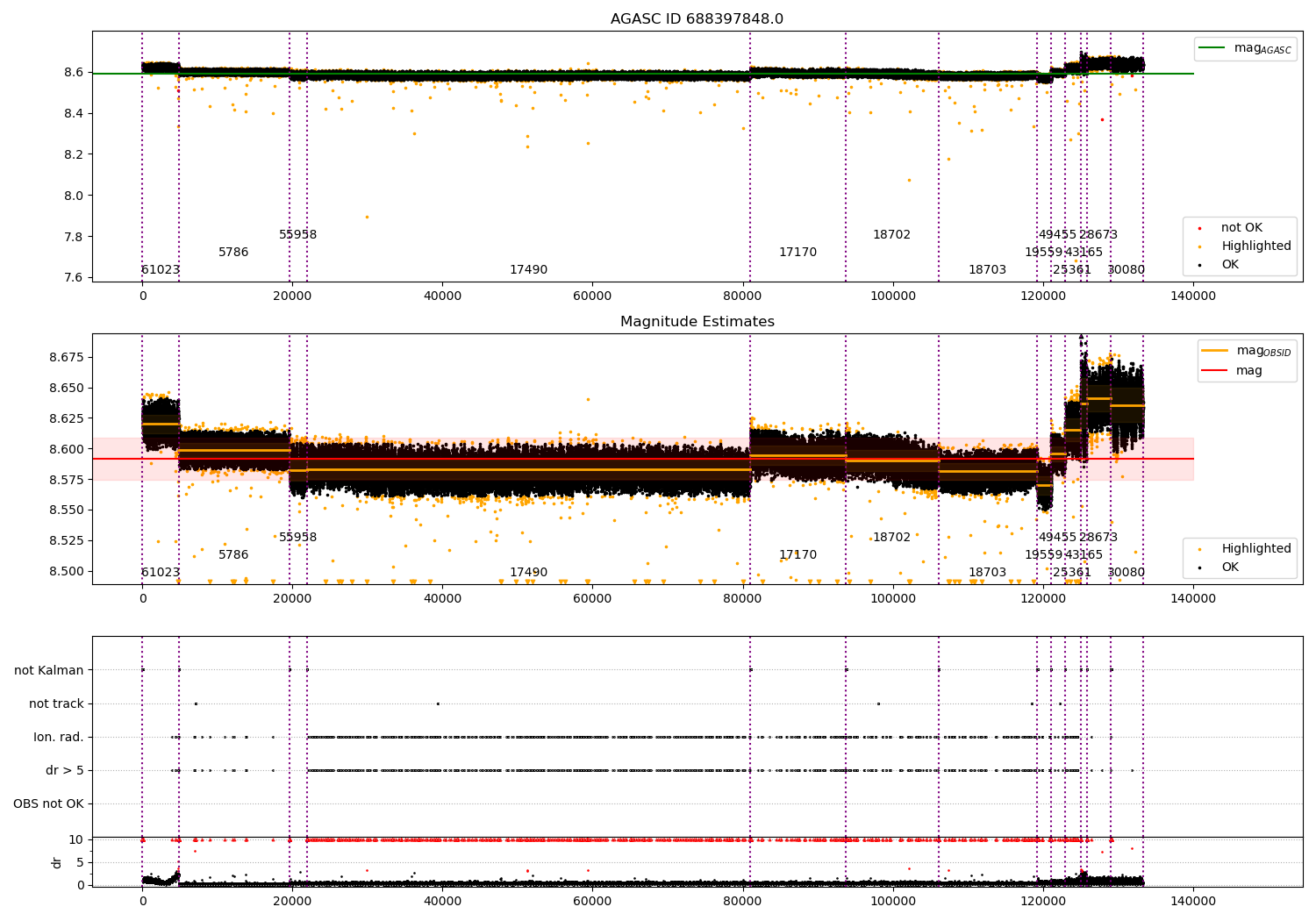Click the 'OBS not OK' y-axis label
This screenshot has height=921, width=1316.
49,804
